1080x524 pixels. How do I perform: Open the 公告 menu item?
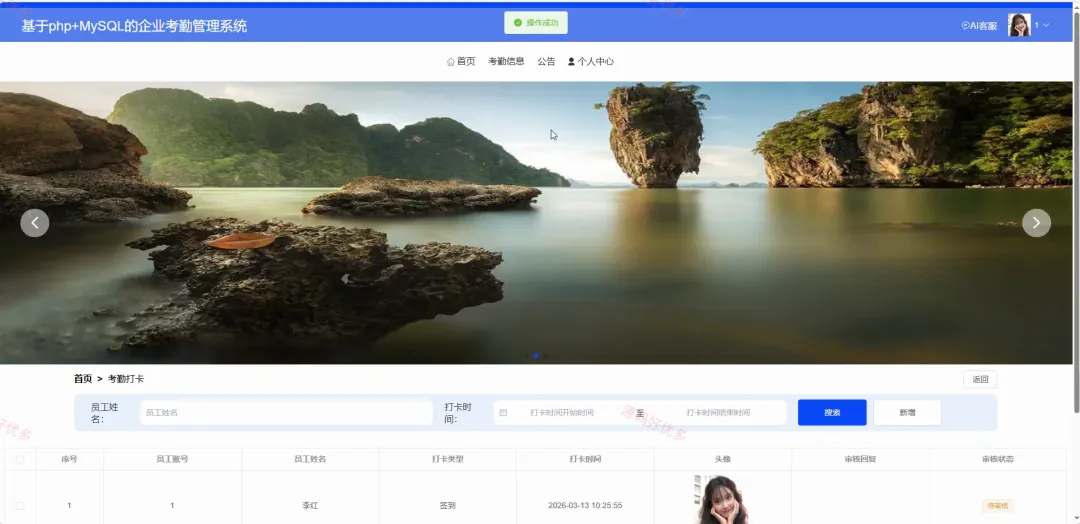546,61
